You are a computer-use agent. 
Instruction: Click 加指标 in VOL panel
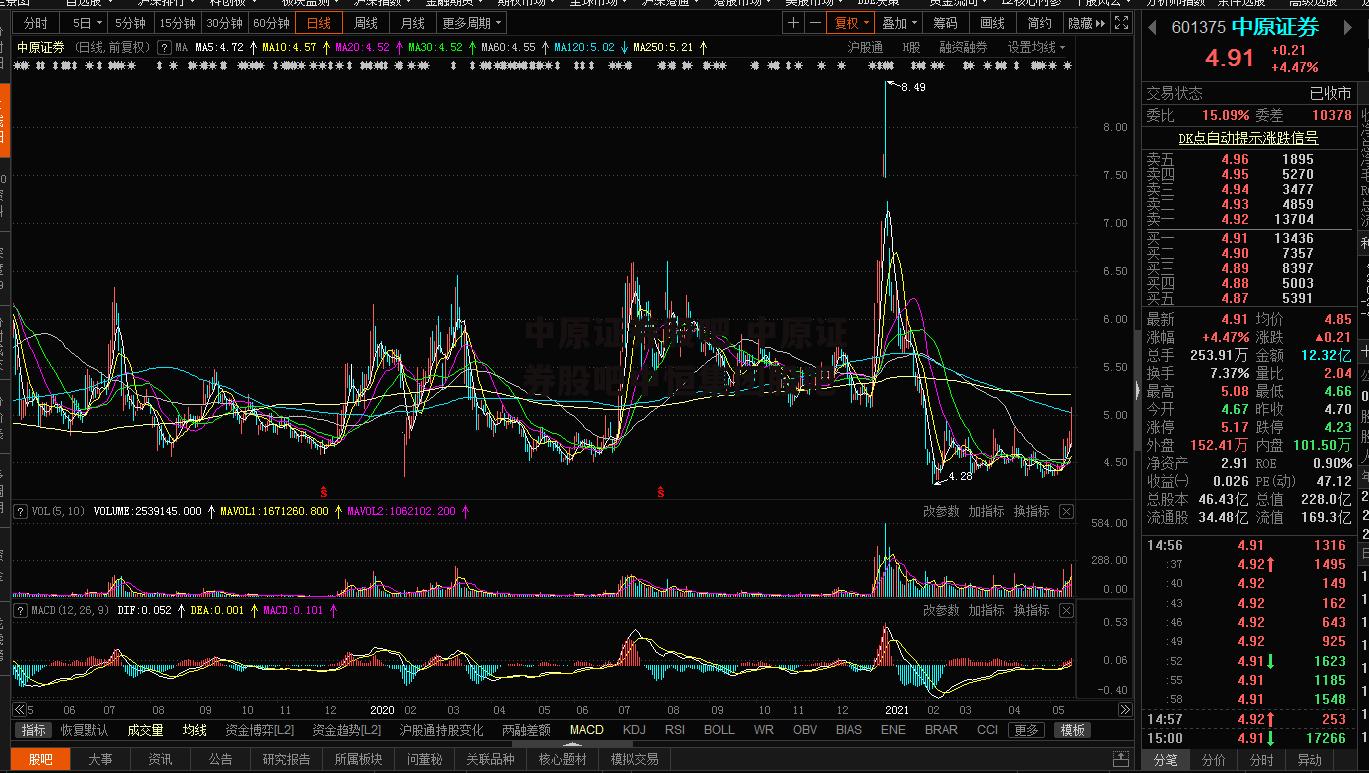(x=986, y=511)
